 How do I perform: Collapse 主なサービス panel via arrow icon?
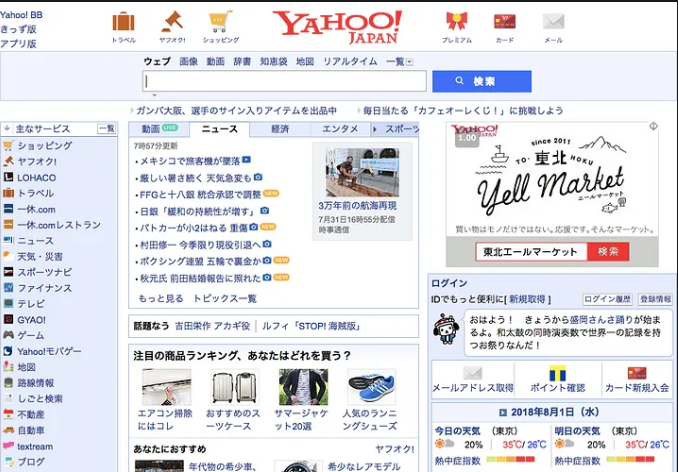(x=7, y=128)
